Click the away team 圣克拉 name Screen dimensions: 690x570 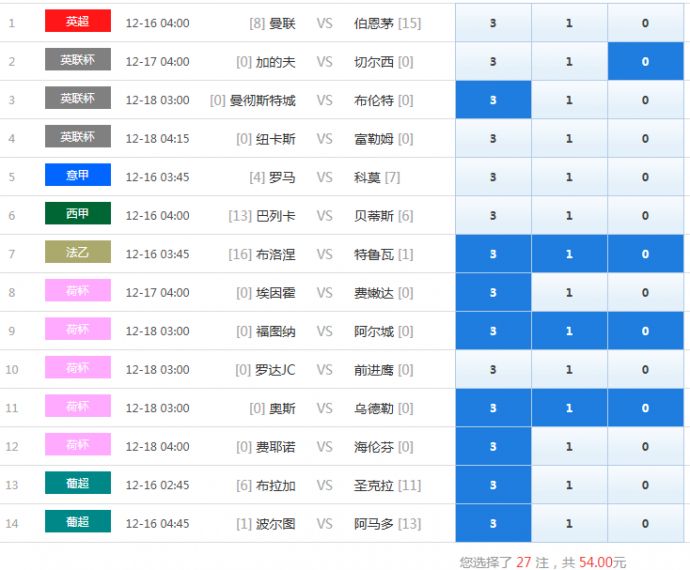[x=374, y=485]
